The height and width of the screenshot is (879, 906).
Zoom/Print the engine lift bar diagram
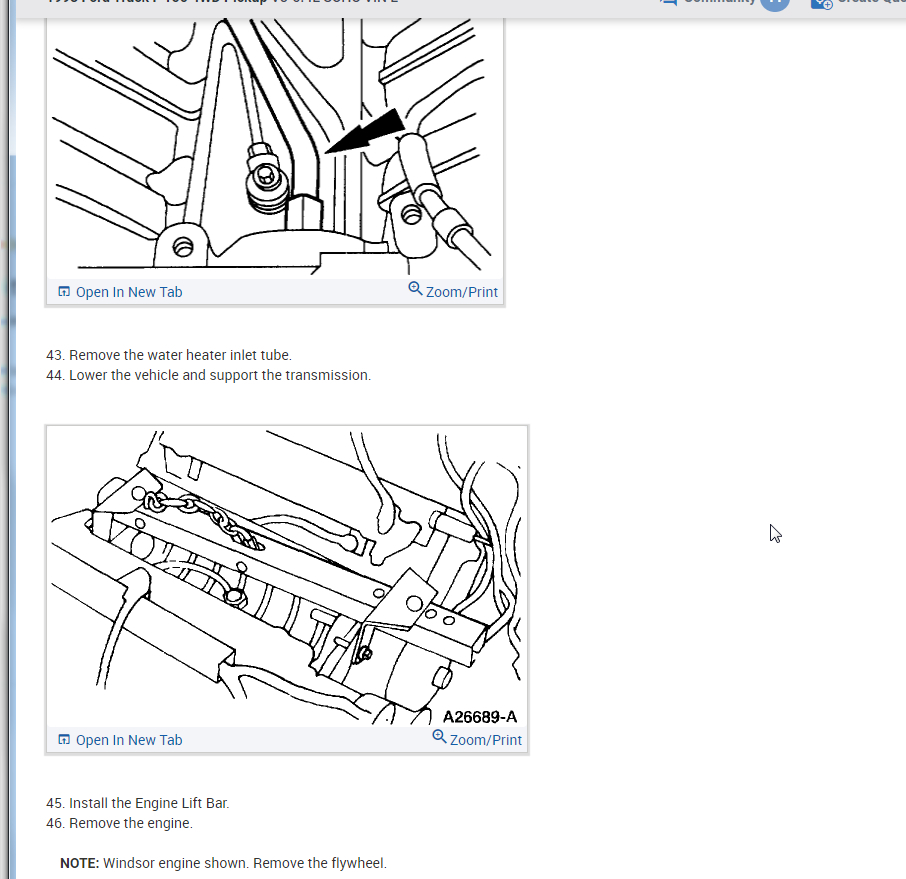(x=477, y=739)
